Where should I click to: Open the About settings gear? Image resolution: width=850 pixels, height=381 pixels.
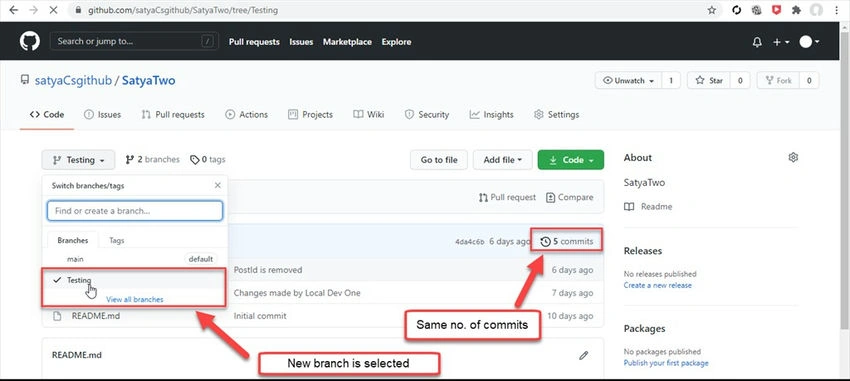793,158
